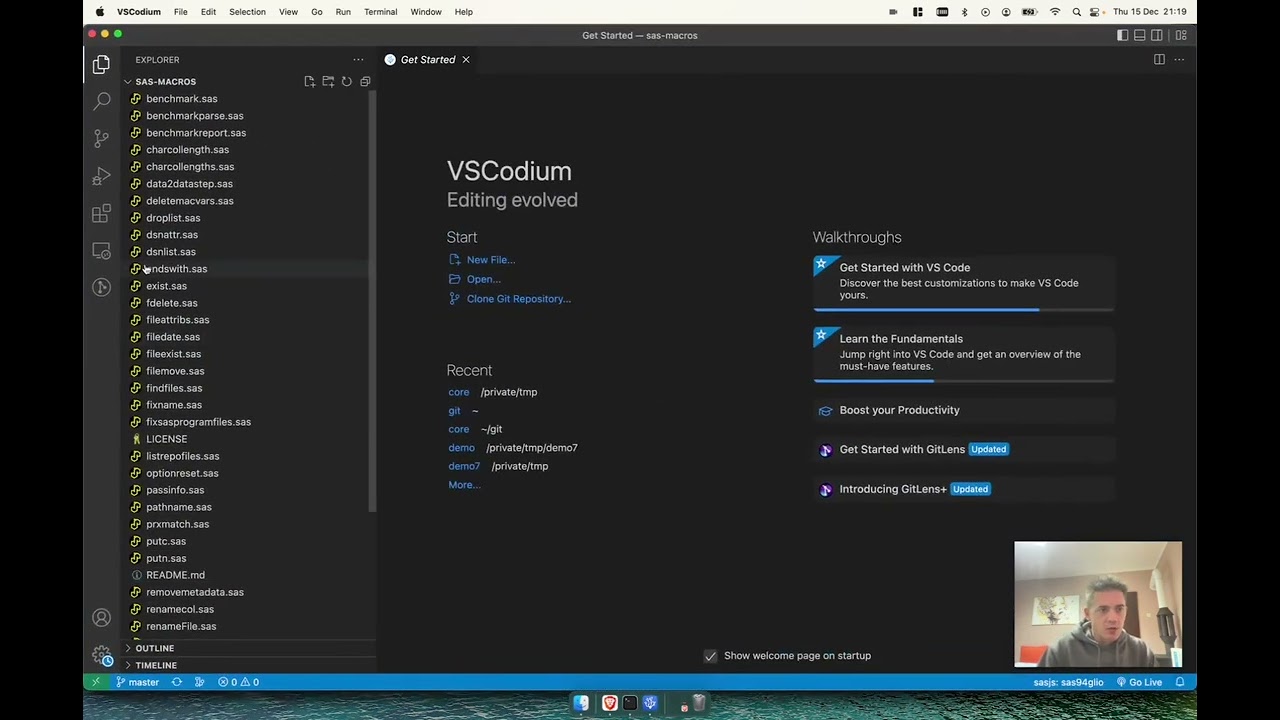Viewport: 1280px width, 720px height.
Task: Split the editor to the right
Action: pos(1159,60)
